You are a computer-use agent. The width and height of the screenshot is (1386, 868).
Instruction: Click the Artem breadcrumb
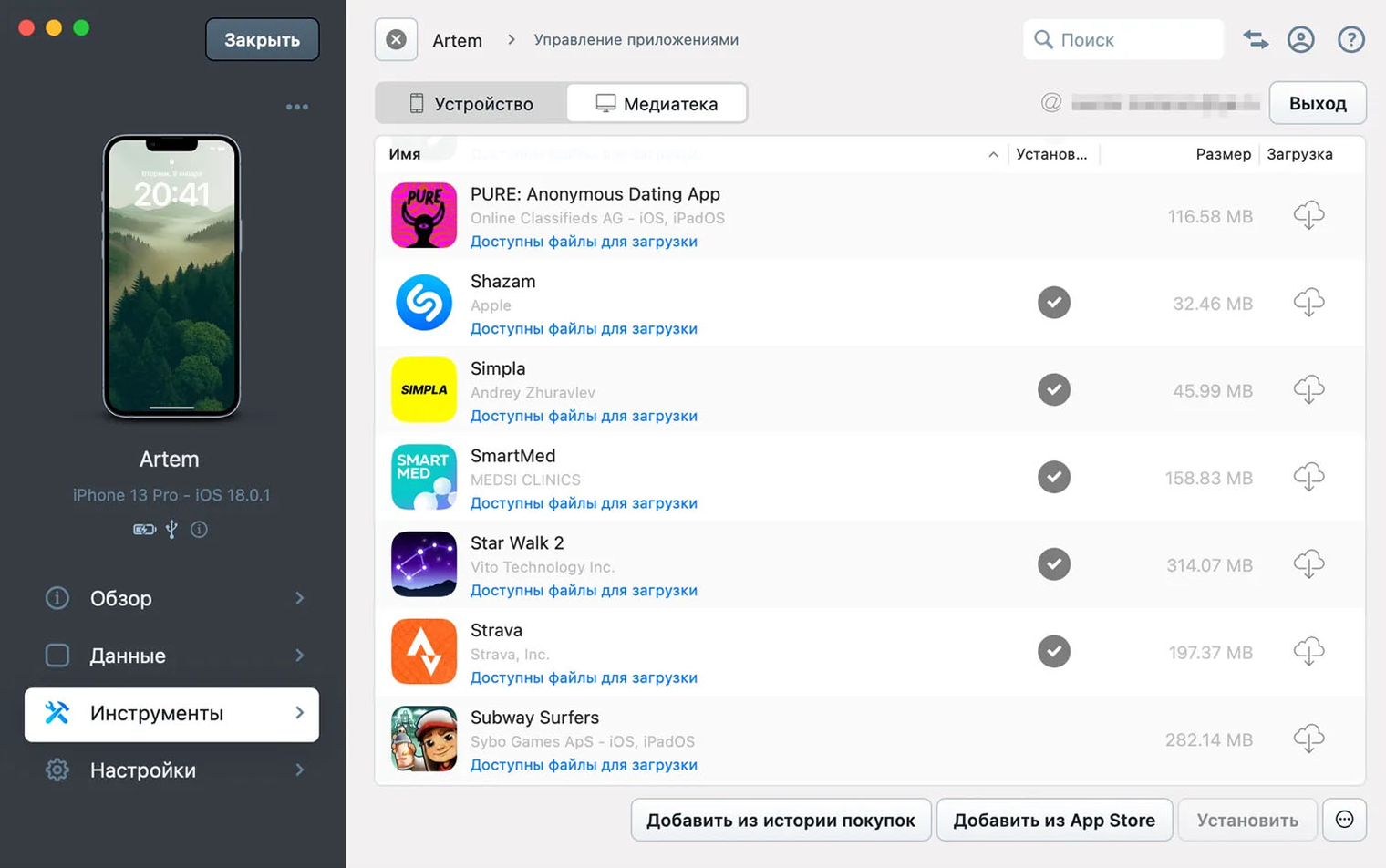pyautogui.click(x=457, y=40)
